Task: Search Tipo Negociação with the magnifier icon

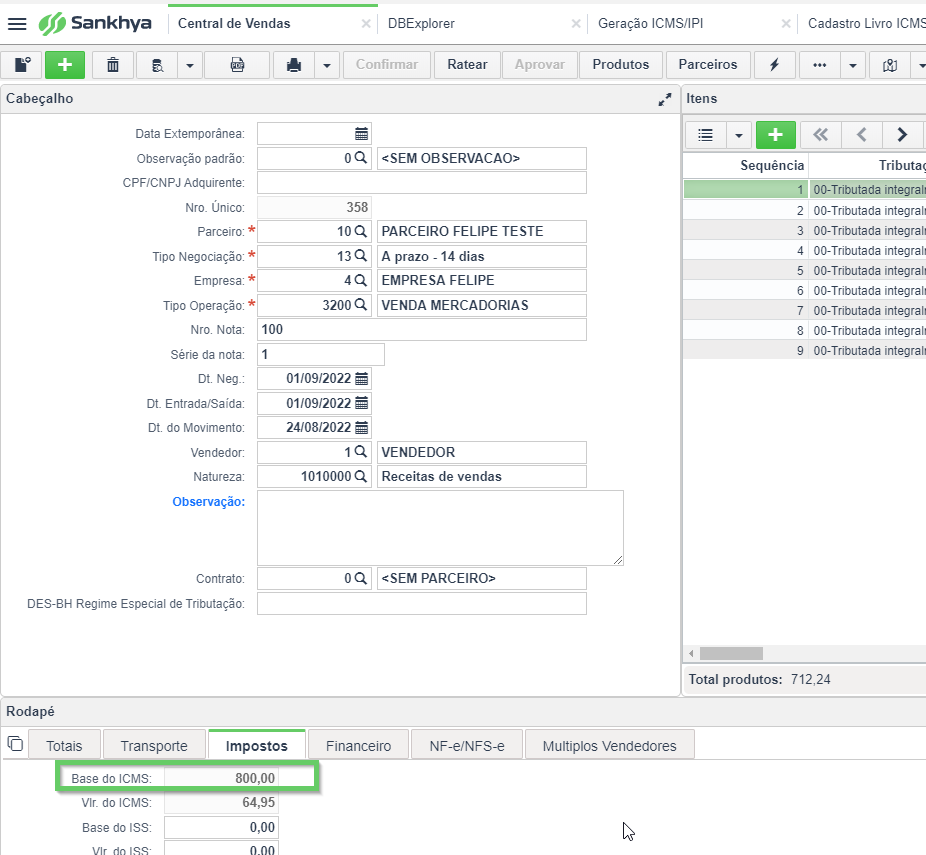Action: tap(360, 256)
